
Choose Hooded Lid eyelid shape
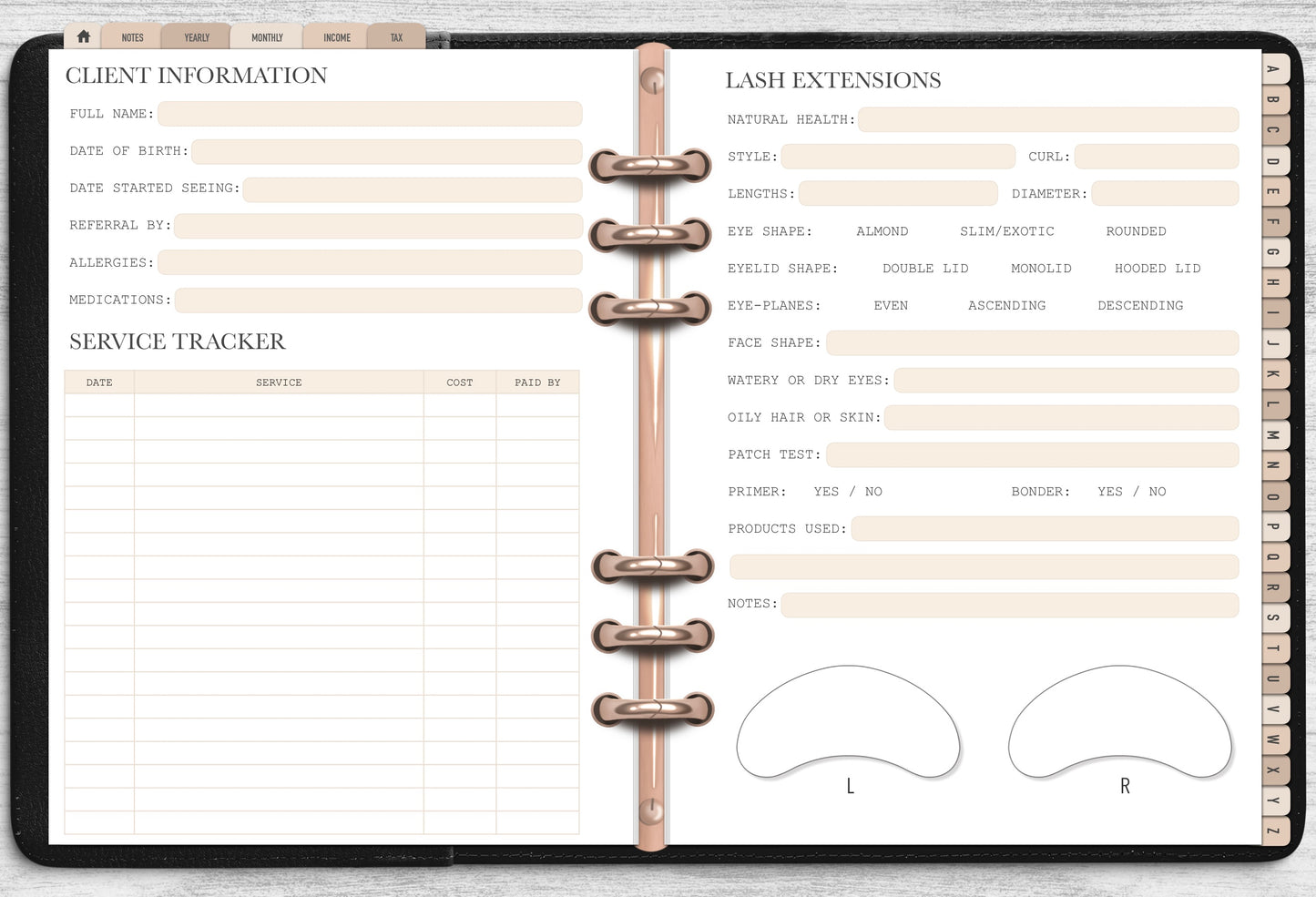point(1158,269)
